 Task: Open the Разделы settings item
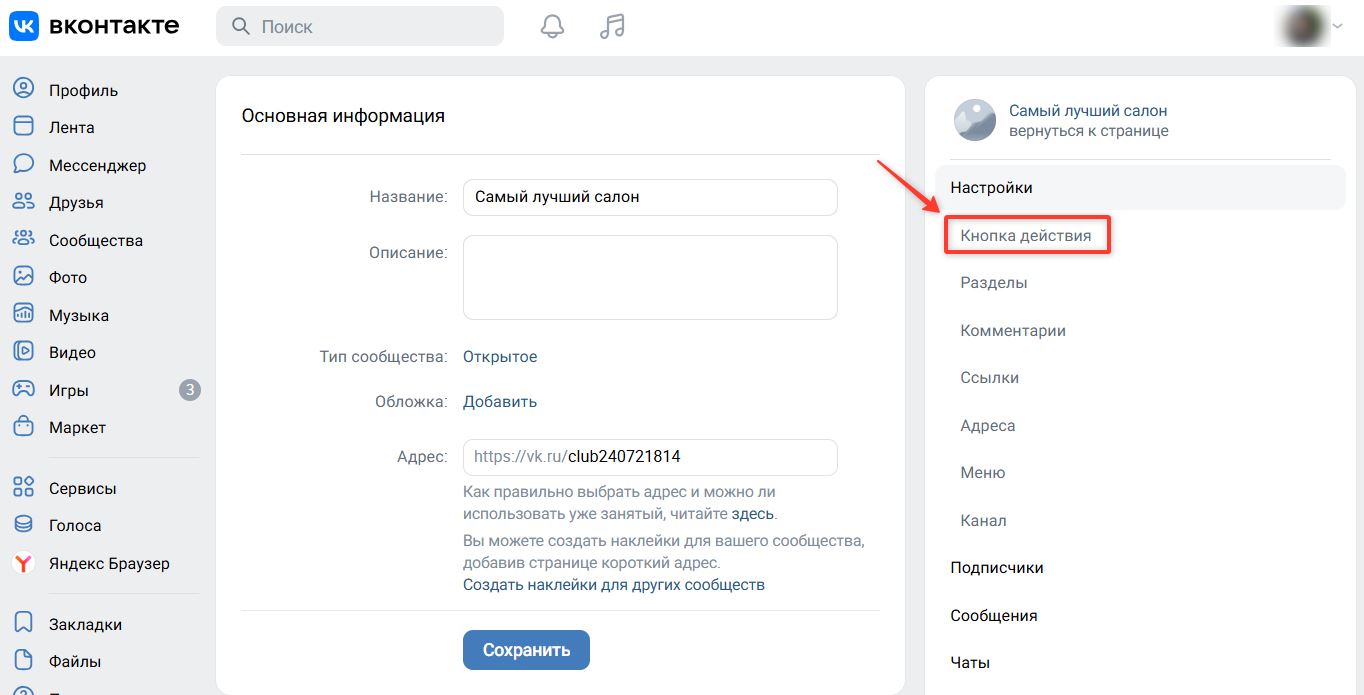pos(994,283)
